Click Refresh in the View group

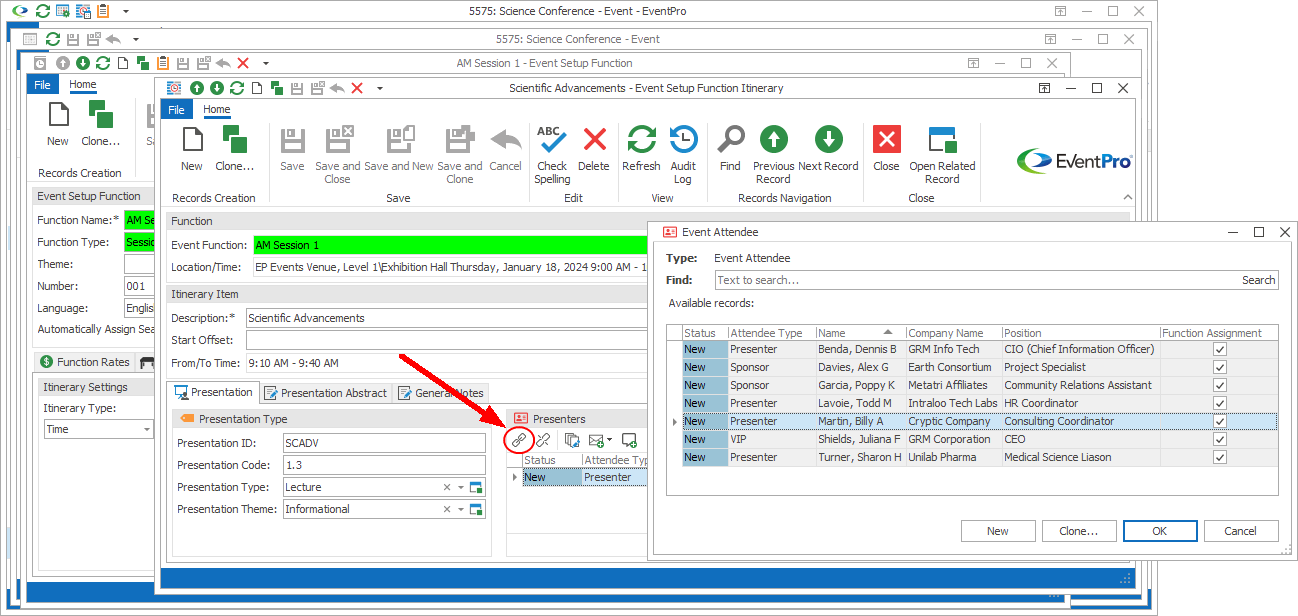pyautogui.click(x=641, y=149)
